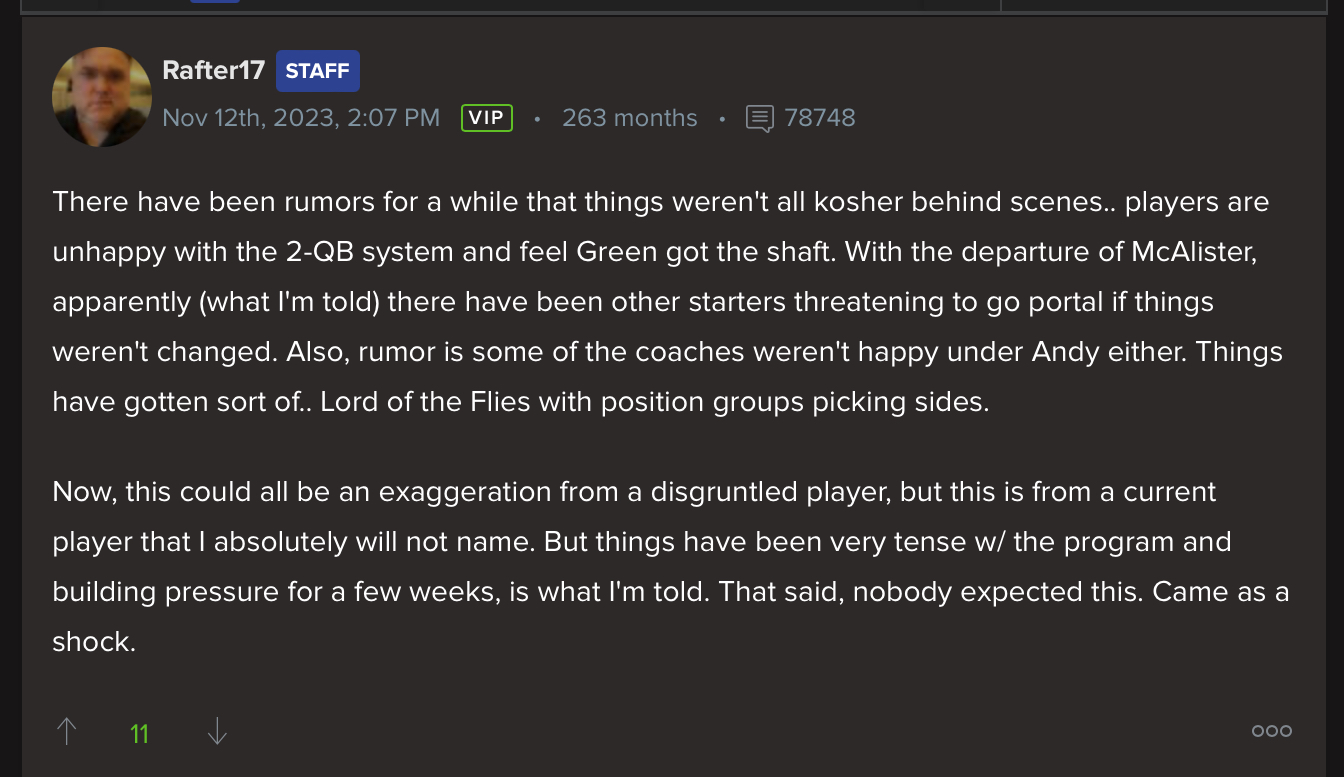Open the three-dot post options menu
This screenshot has height=777, width=1344.
(x=1271, y=731)
